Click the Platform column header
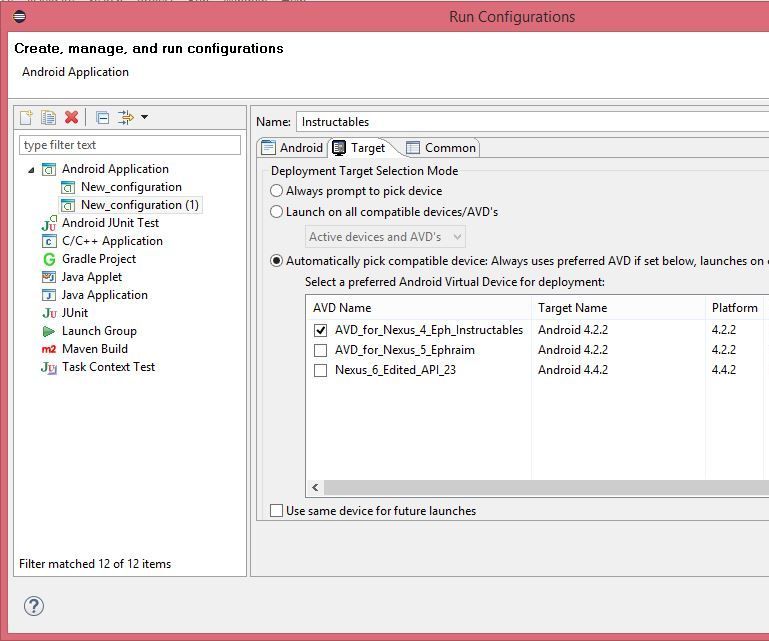 (734, 308)
